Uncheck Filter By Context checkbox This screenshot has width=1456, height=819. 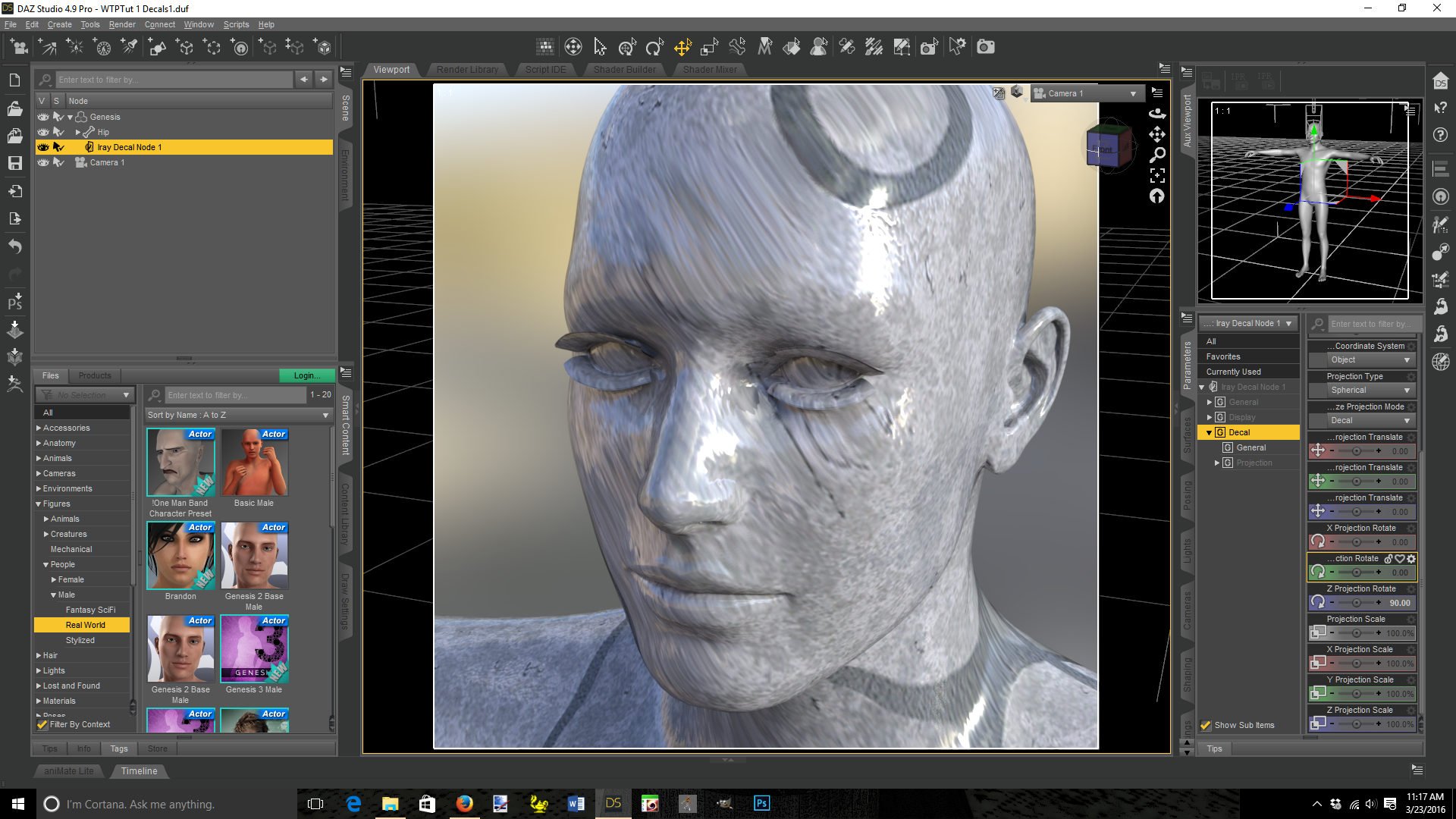click(42, 725)
